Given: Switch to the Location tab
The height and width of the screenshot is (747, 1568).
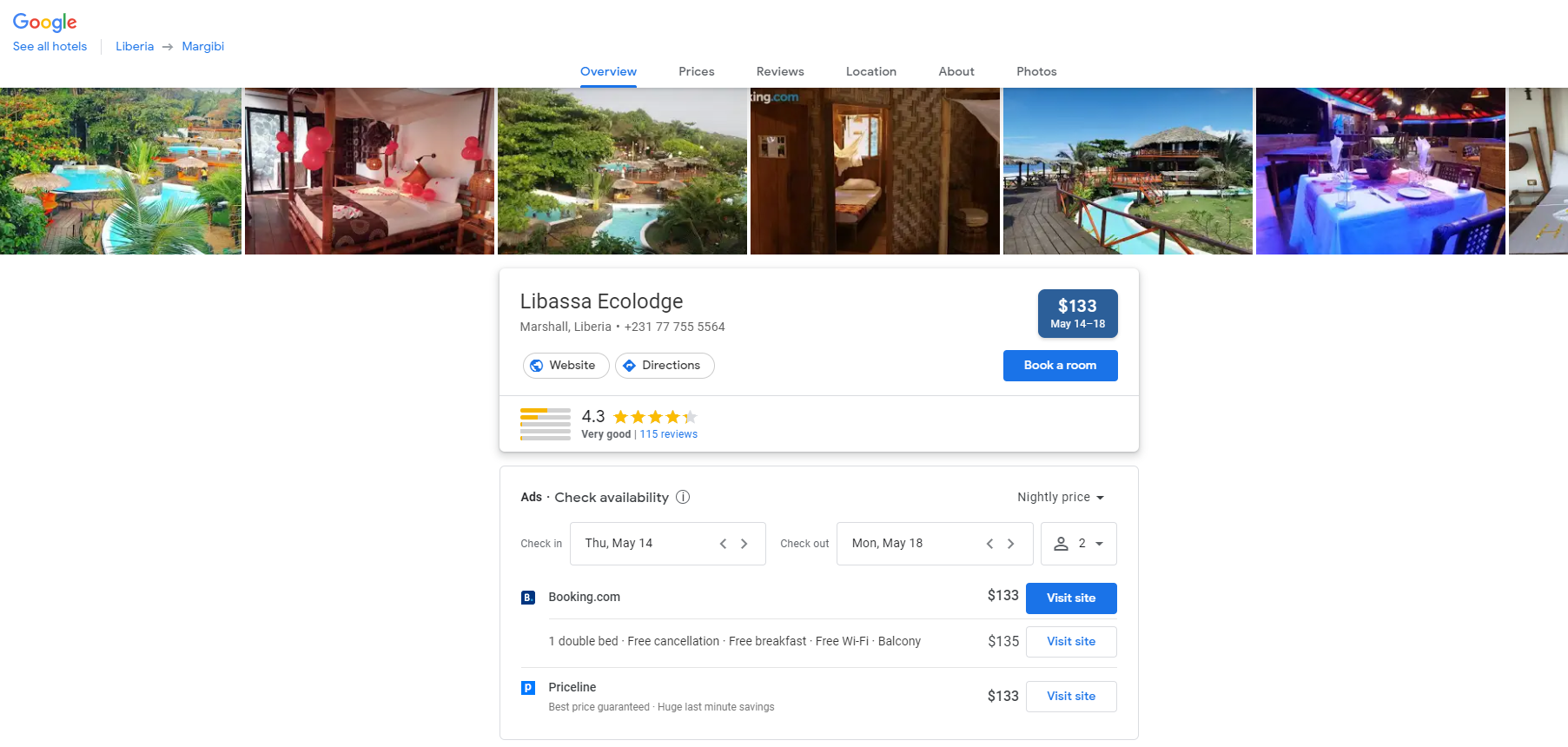Looking at the screenshot, I should tap(871, 71).
